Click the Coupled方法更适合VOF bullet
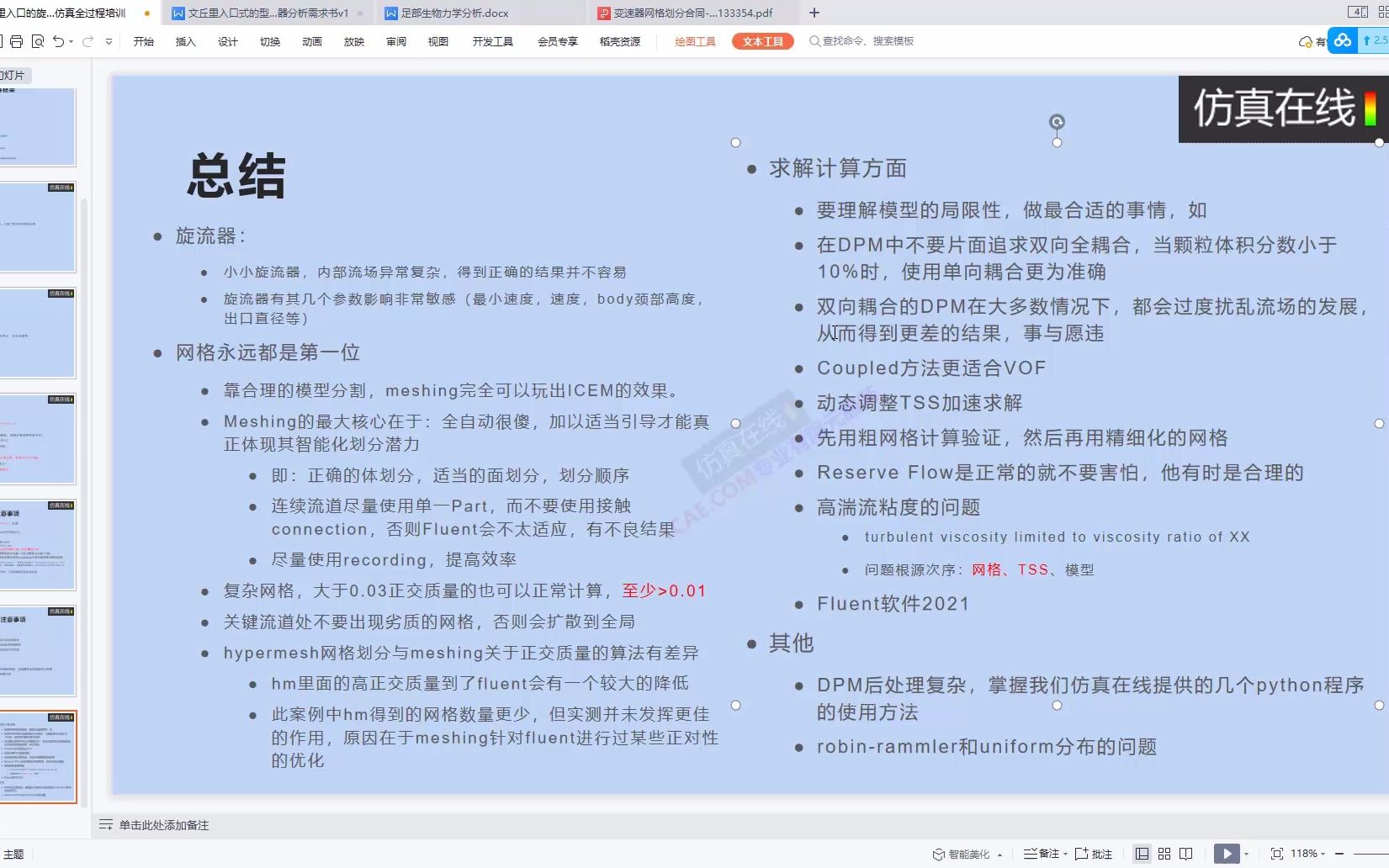Viewport: 1389px width, 868px height. click(931, 368)
